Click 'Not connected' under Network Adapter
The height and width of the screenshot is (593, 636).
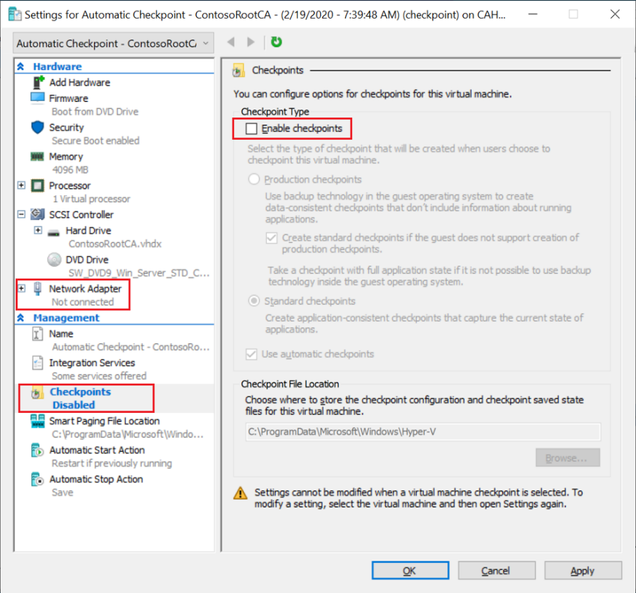(83, 302)
